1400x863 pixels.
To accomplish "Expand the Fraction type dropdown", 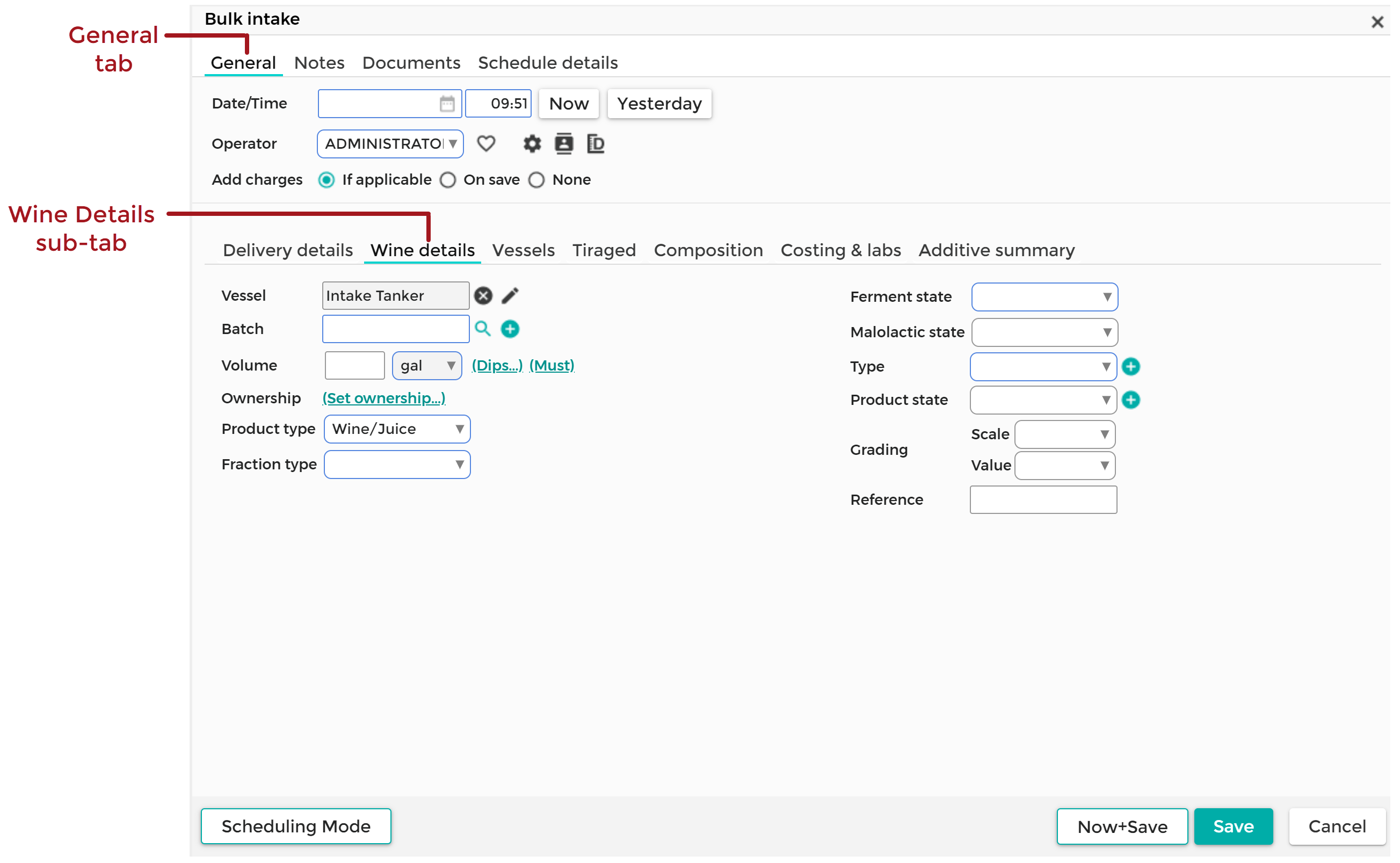I will tap(397, 465).
